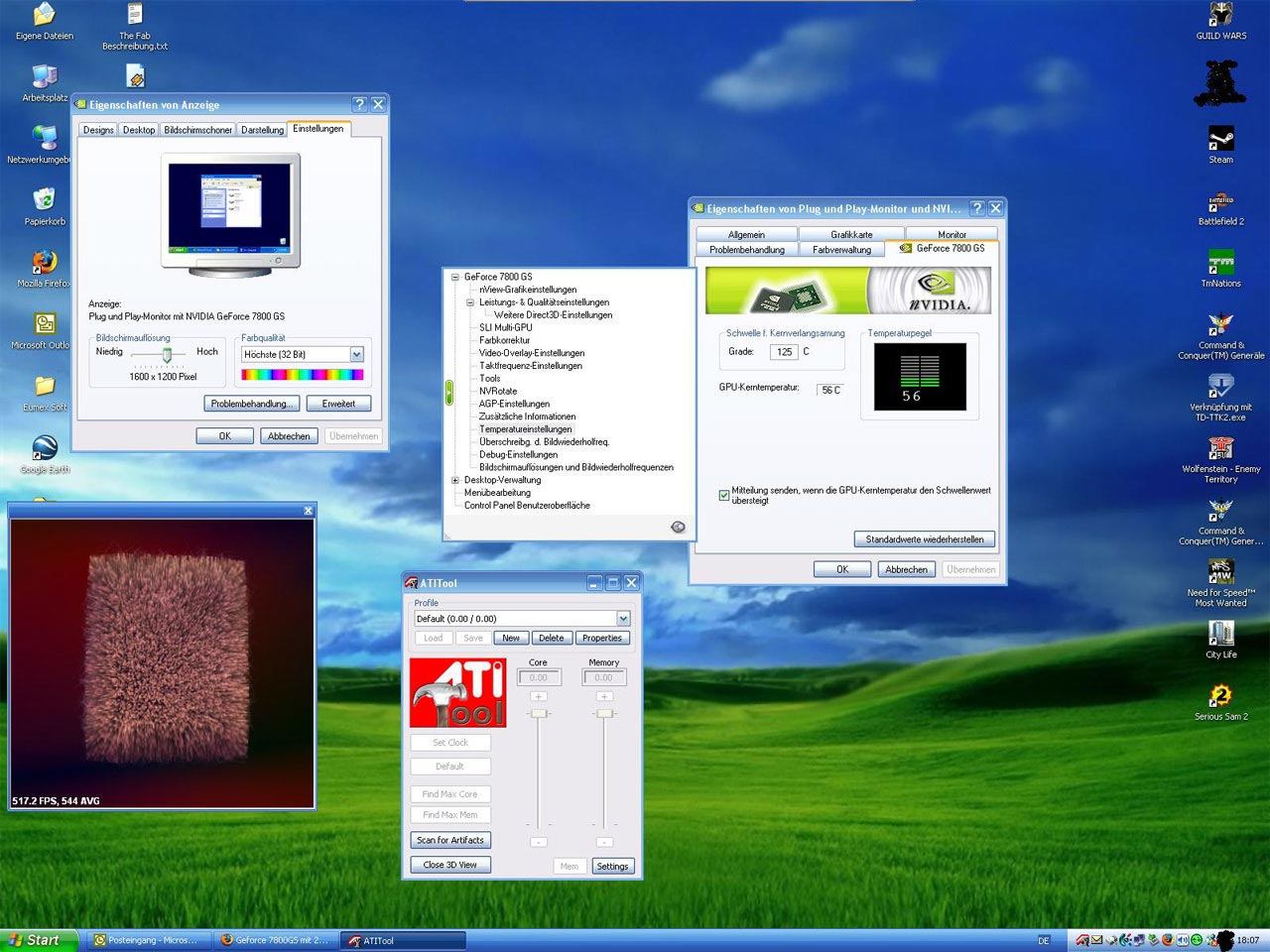The image size is (1270, 952).
Task: Click the ATITool tray icon
Action: click(x=1082, y=940)
